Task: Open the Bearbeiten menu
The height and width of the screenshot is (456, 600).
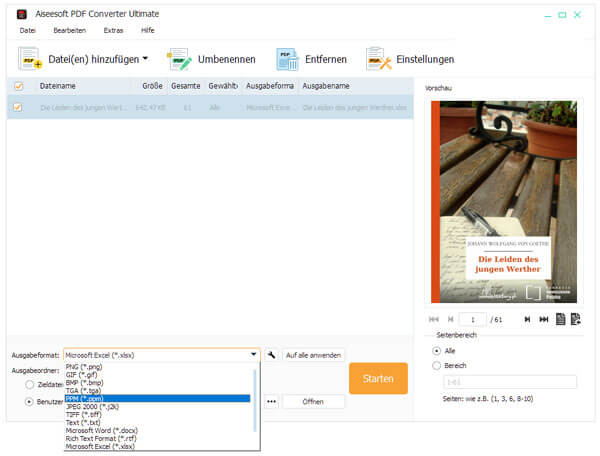Action: coord(70,31)
